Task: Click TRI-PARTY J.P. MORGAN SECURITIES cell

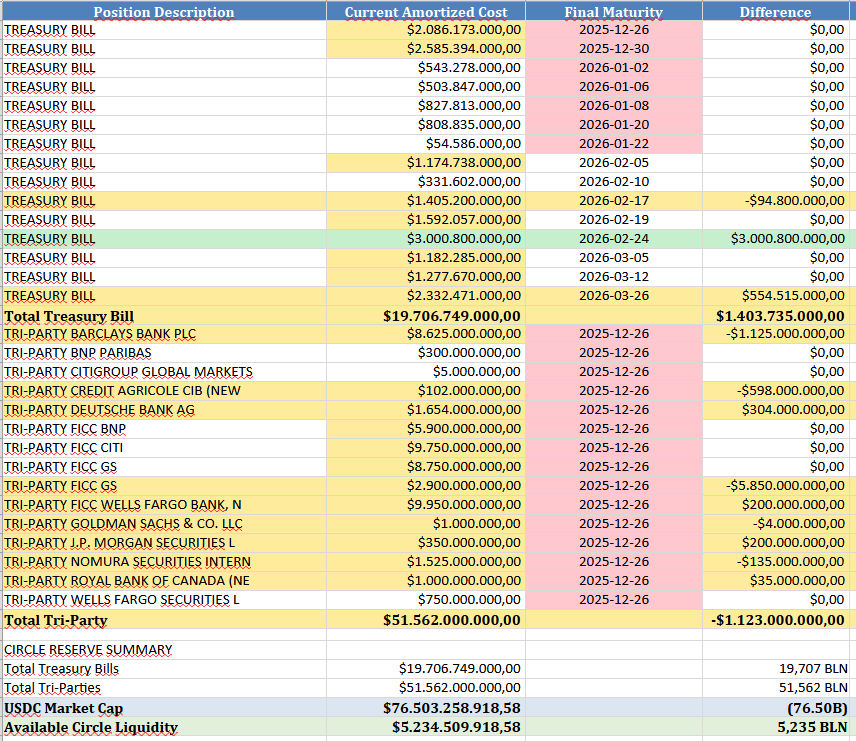Action: click(164, 543)
